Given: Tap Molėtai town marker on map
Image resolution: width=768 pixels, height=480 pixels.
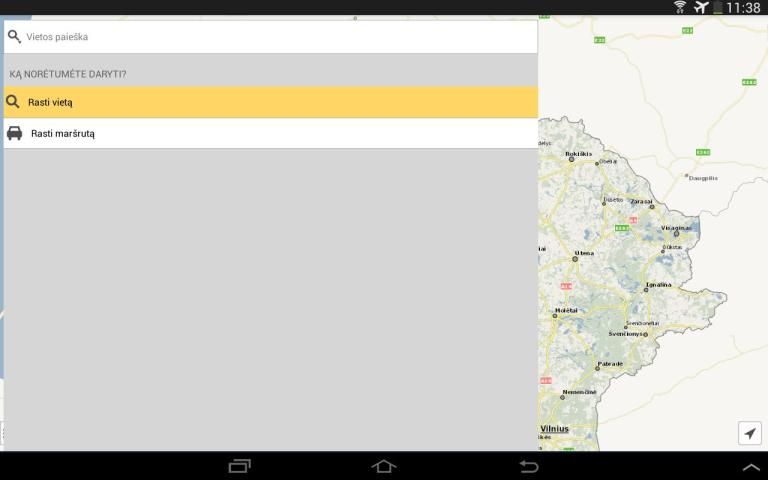Looking at the screenshot, I should coord(555,316).
